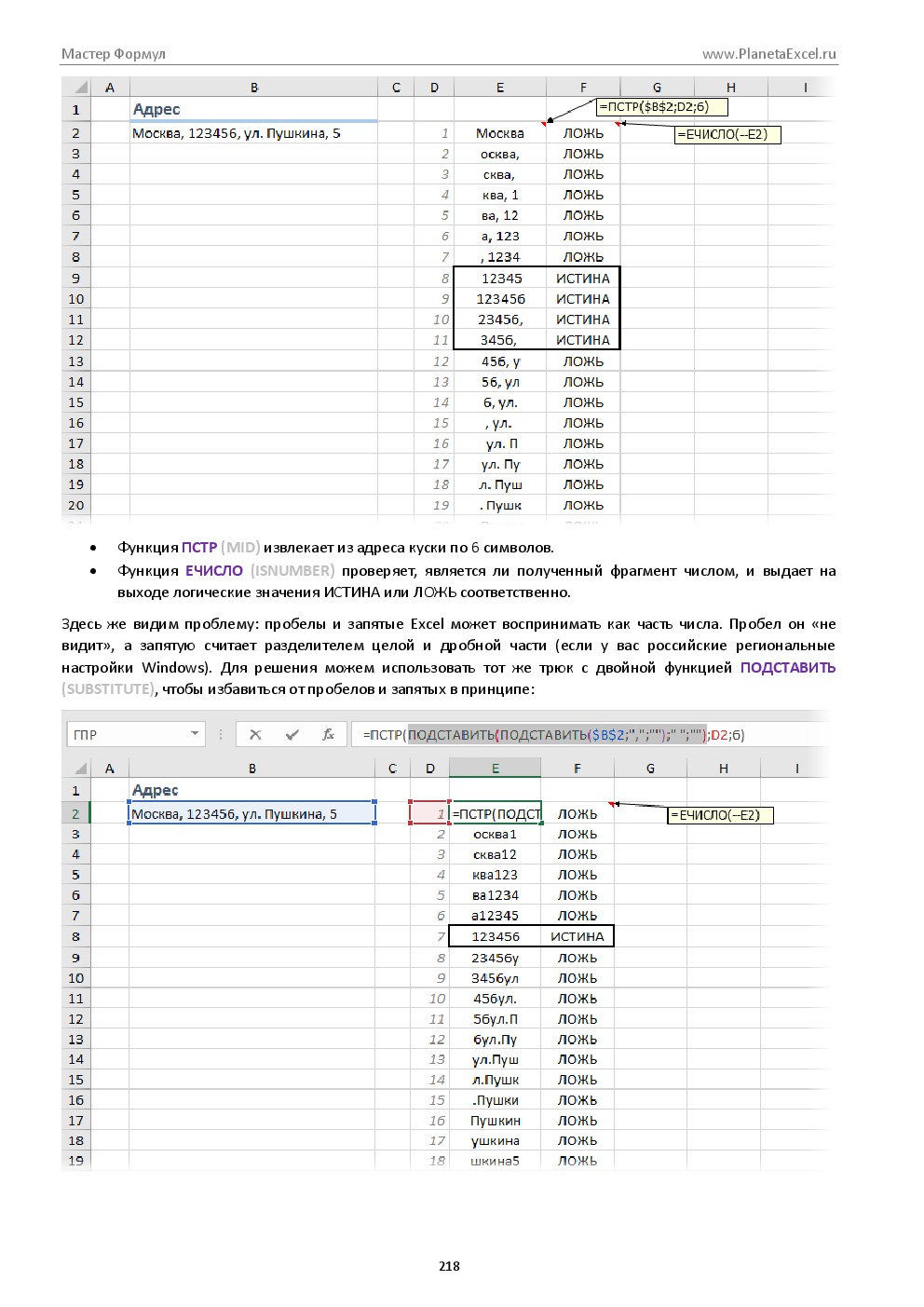Select the cell reading 456, у
This screenshot has width=924, height=1307.
(x=500, y=361)
